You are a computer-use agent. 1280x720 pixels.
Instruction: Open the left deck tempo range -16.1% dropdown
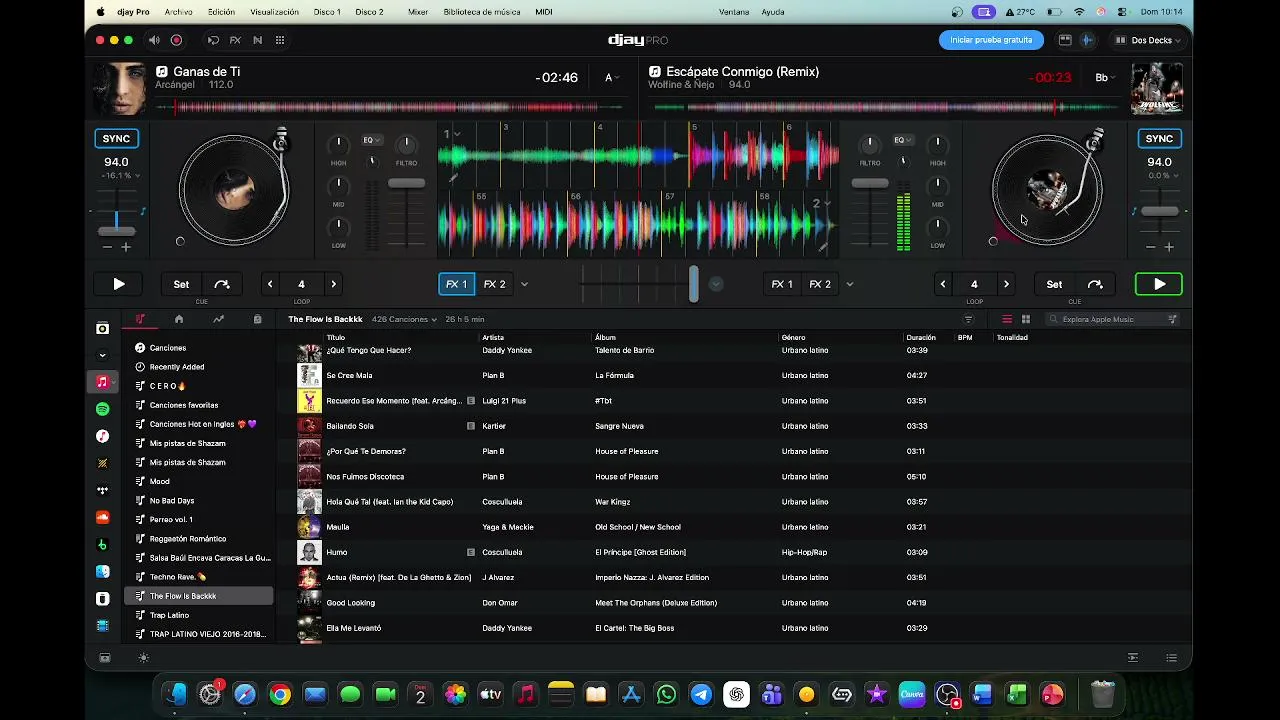[120, 176]
